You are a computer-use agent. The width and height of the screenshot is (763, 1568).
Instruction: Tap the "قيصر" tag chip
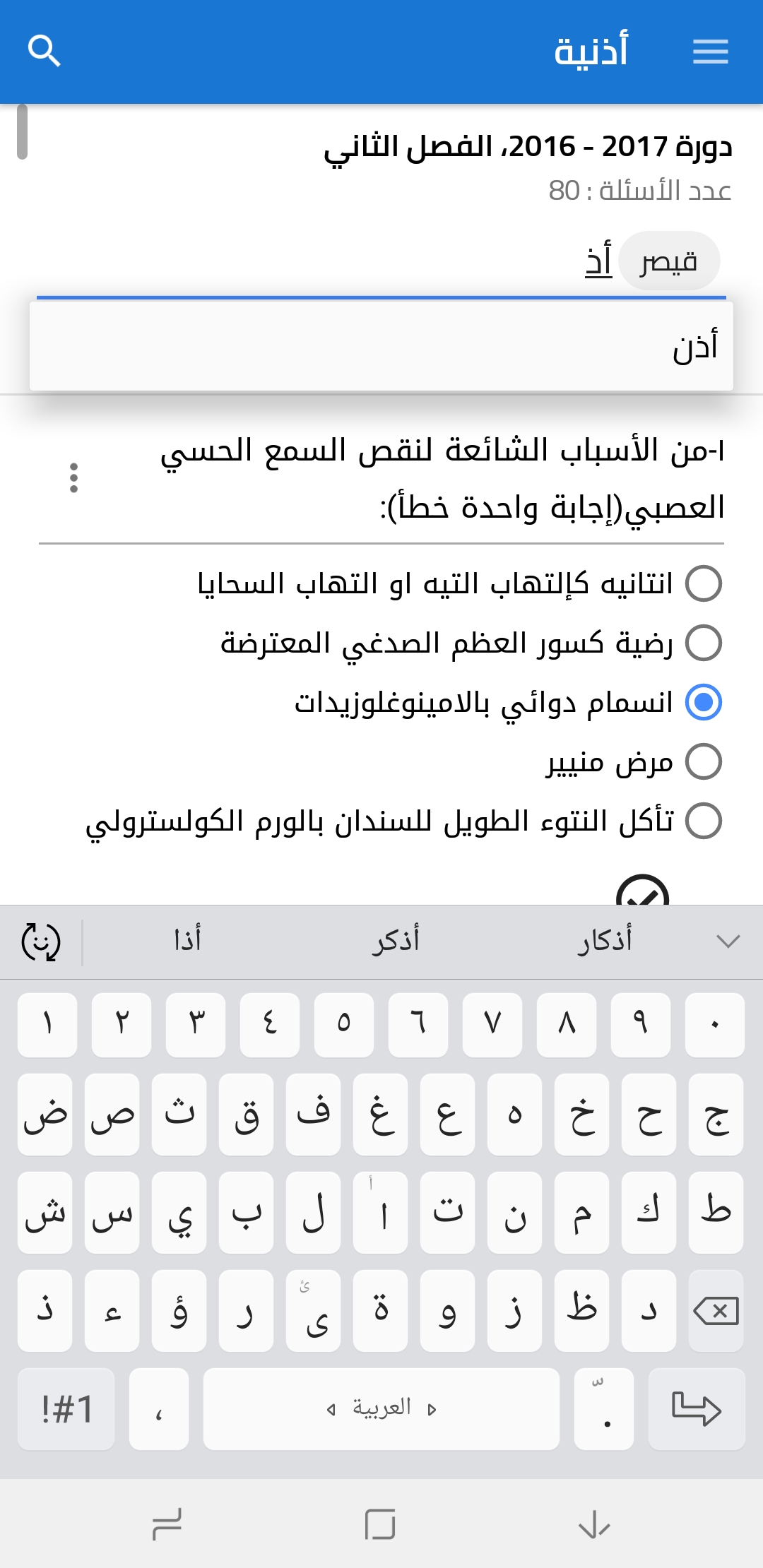pyautogui.click(x=668, y=261)
